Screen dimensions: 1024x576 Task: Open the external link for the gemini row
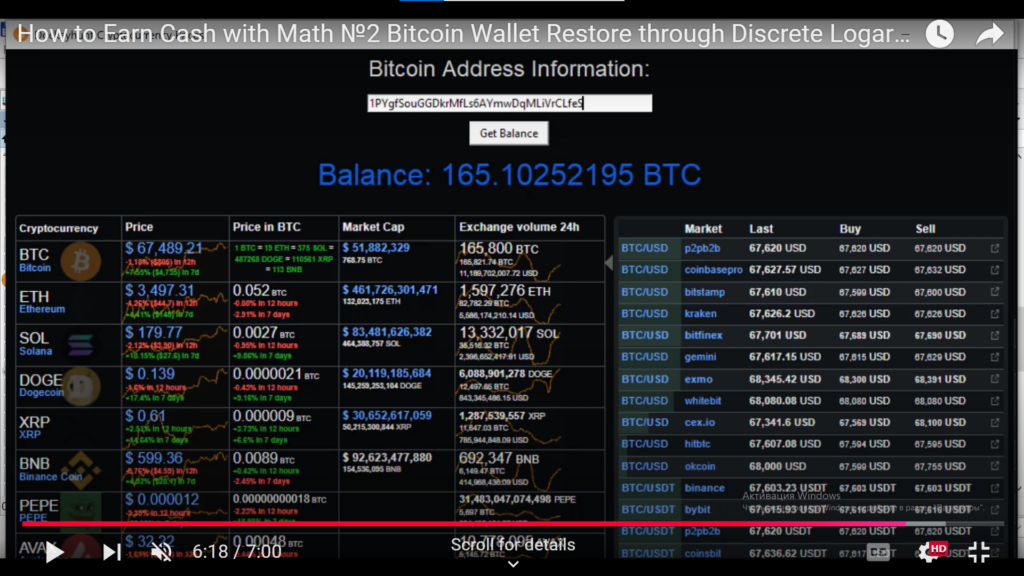coord(995,357)
